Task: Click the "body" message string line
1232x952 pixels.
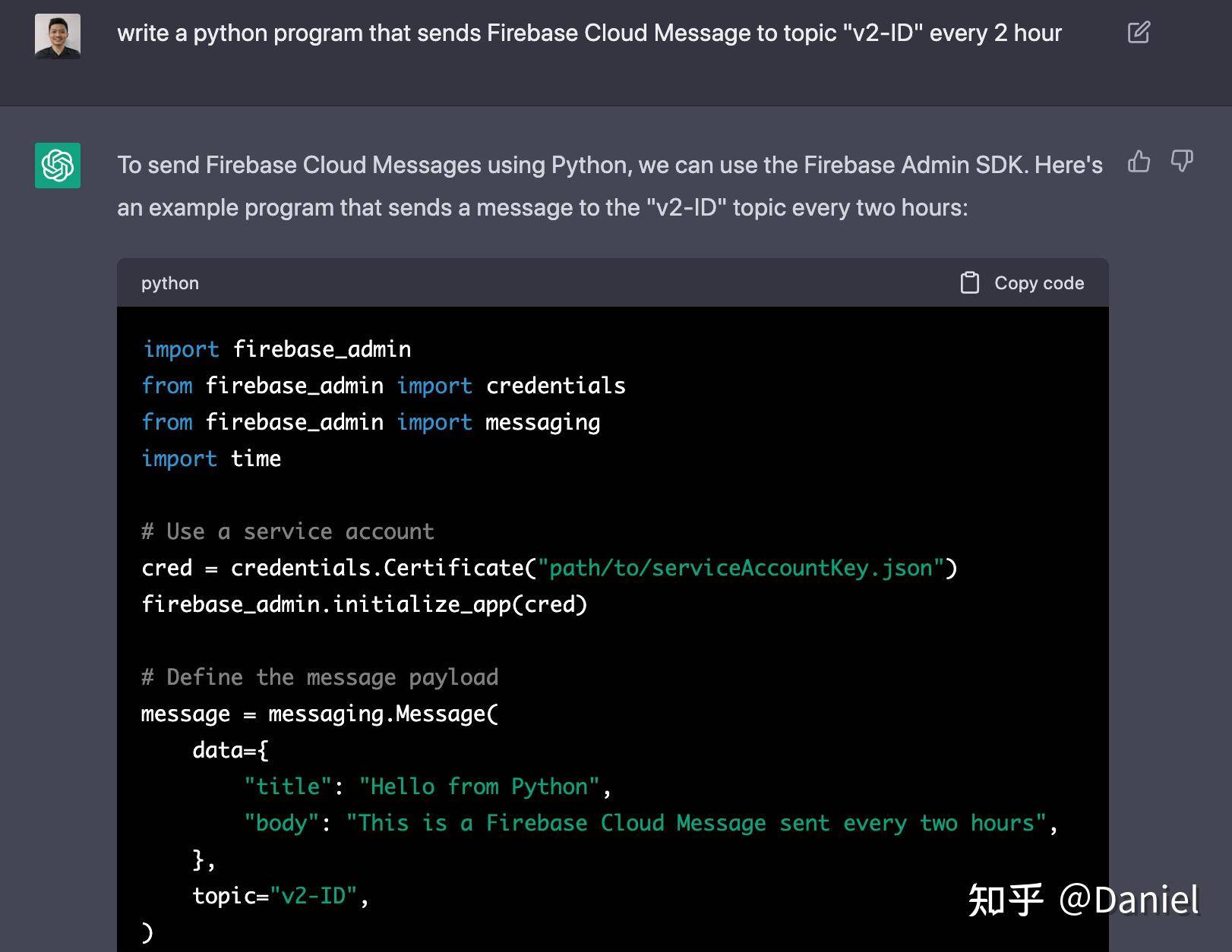Action: pos(651,823)
